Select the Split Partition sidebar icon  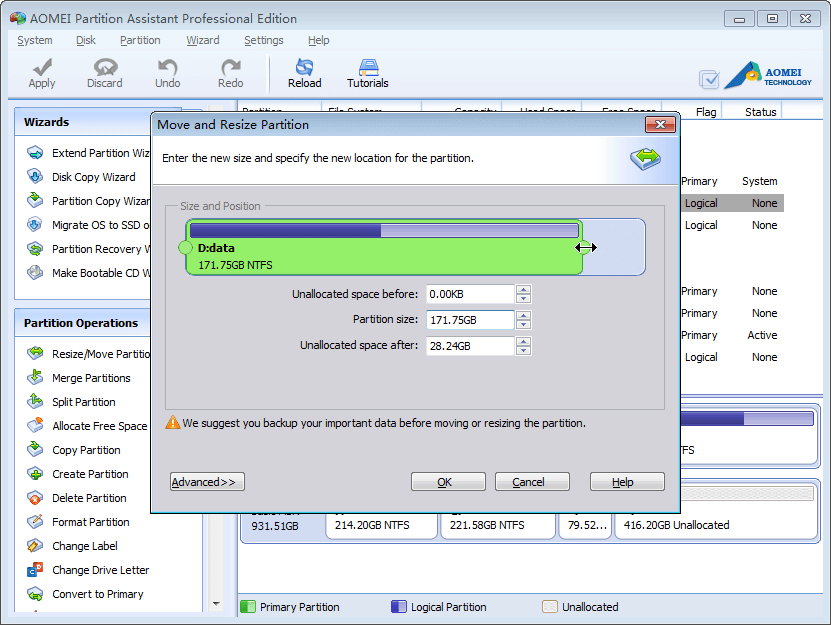pos(33,402)
